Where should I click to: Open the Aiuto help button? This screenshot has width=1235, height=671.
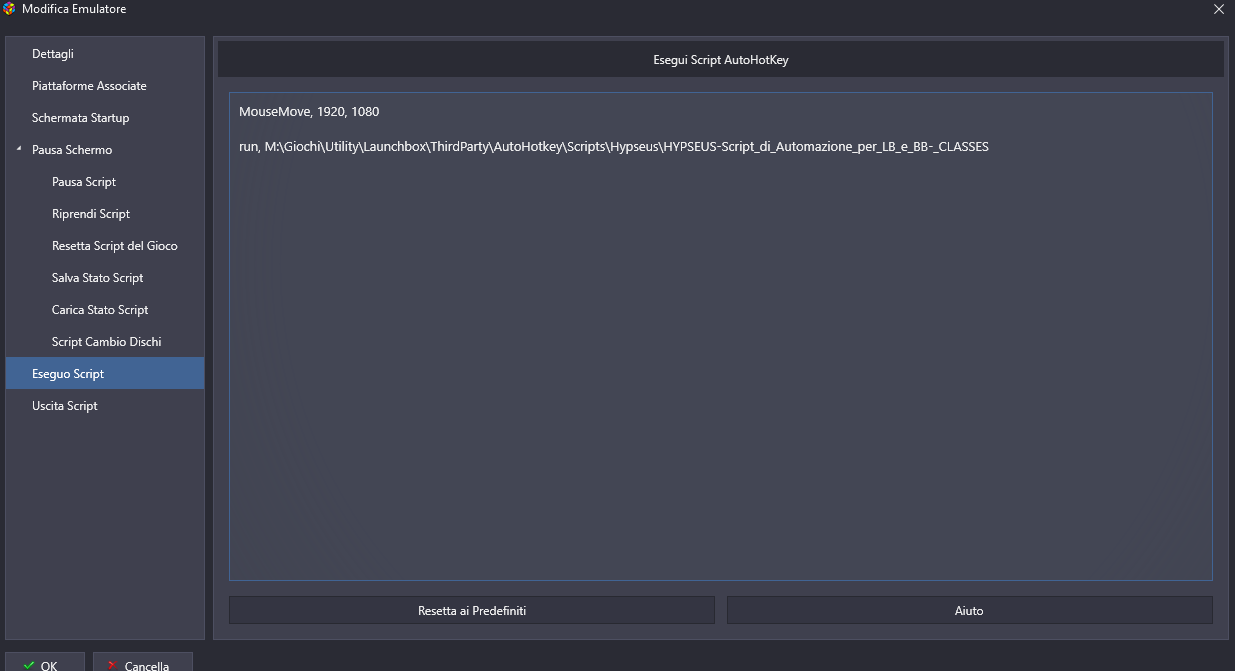(970, 610)
